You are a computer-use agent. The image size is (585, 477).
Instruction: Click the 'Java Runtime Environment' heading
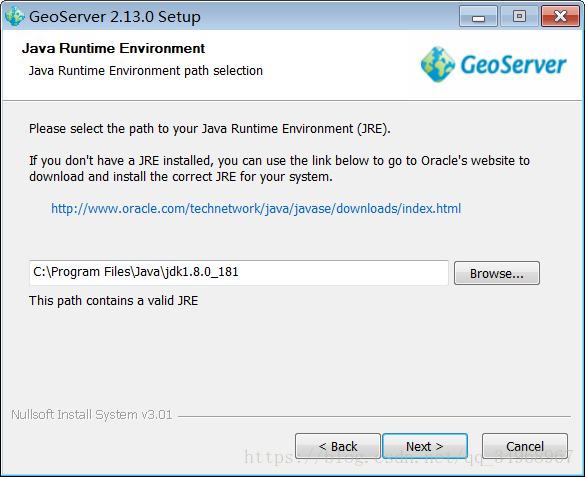113,48
